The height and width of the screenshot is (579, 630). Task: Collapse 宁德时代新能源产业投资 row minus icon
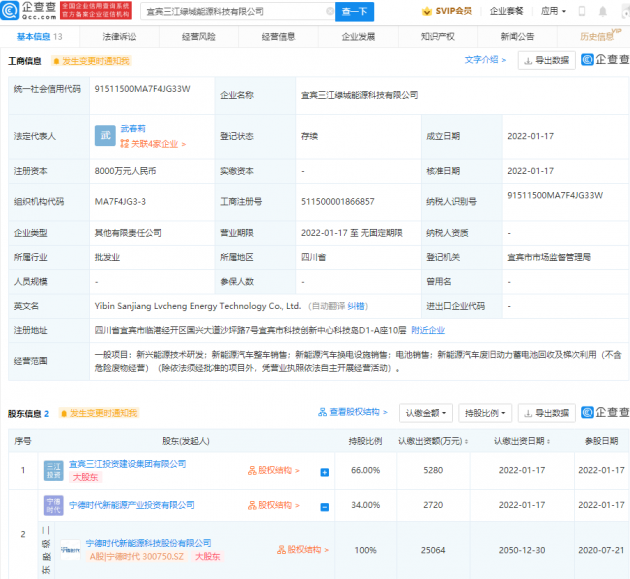point(325,507)
